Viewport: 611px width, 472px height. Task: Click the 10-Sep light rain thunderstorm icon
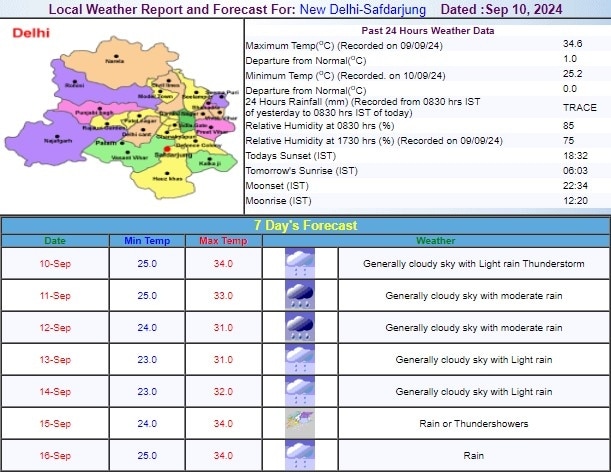(x=297, y=264)
